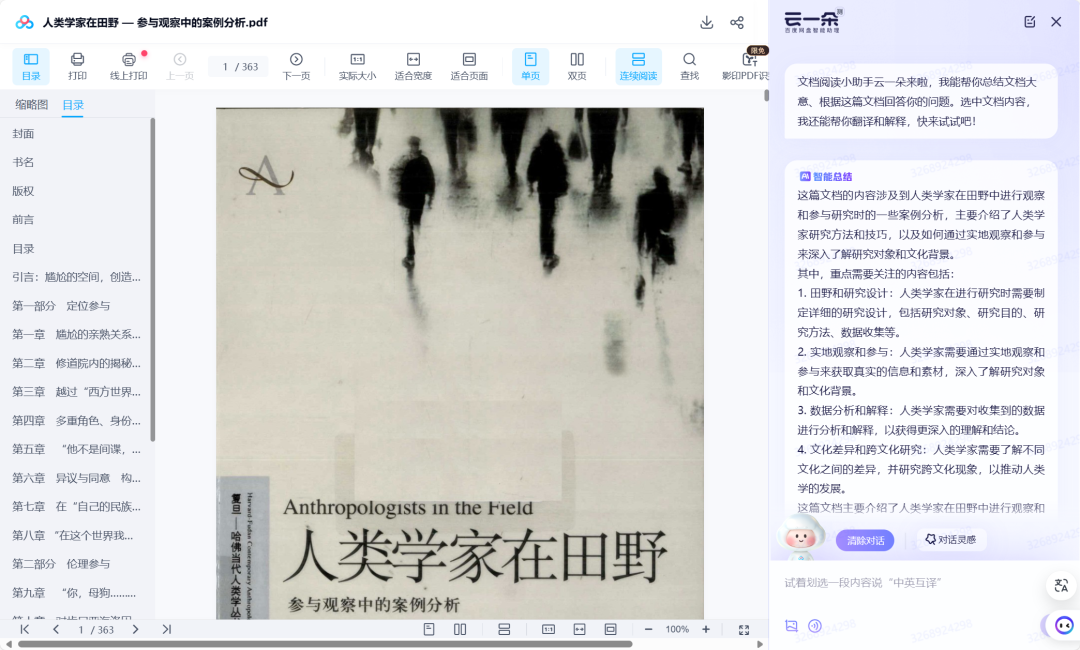Switch to 单页 single page mode
This screenshot has height=650, width=1080.
click(x=530, y=66)
